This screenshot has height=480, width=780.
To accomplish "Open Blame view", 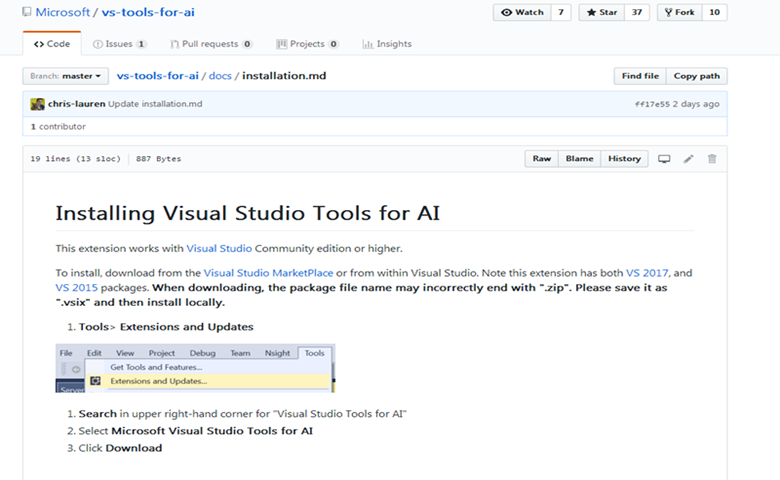I will click(x=580, y=159).
